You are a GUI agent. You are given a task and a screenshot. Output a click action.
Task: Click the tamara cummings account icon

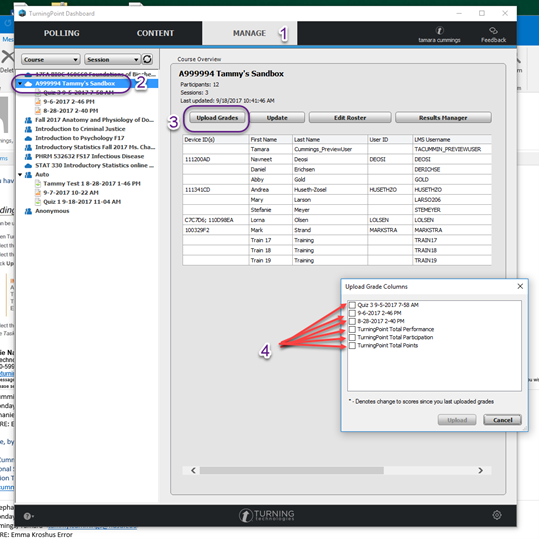(x=439, y=30)
